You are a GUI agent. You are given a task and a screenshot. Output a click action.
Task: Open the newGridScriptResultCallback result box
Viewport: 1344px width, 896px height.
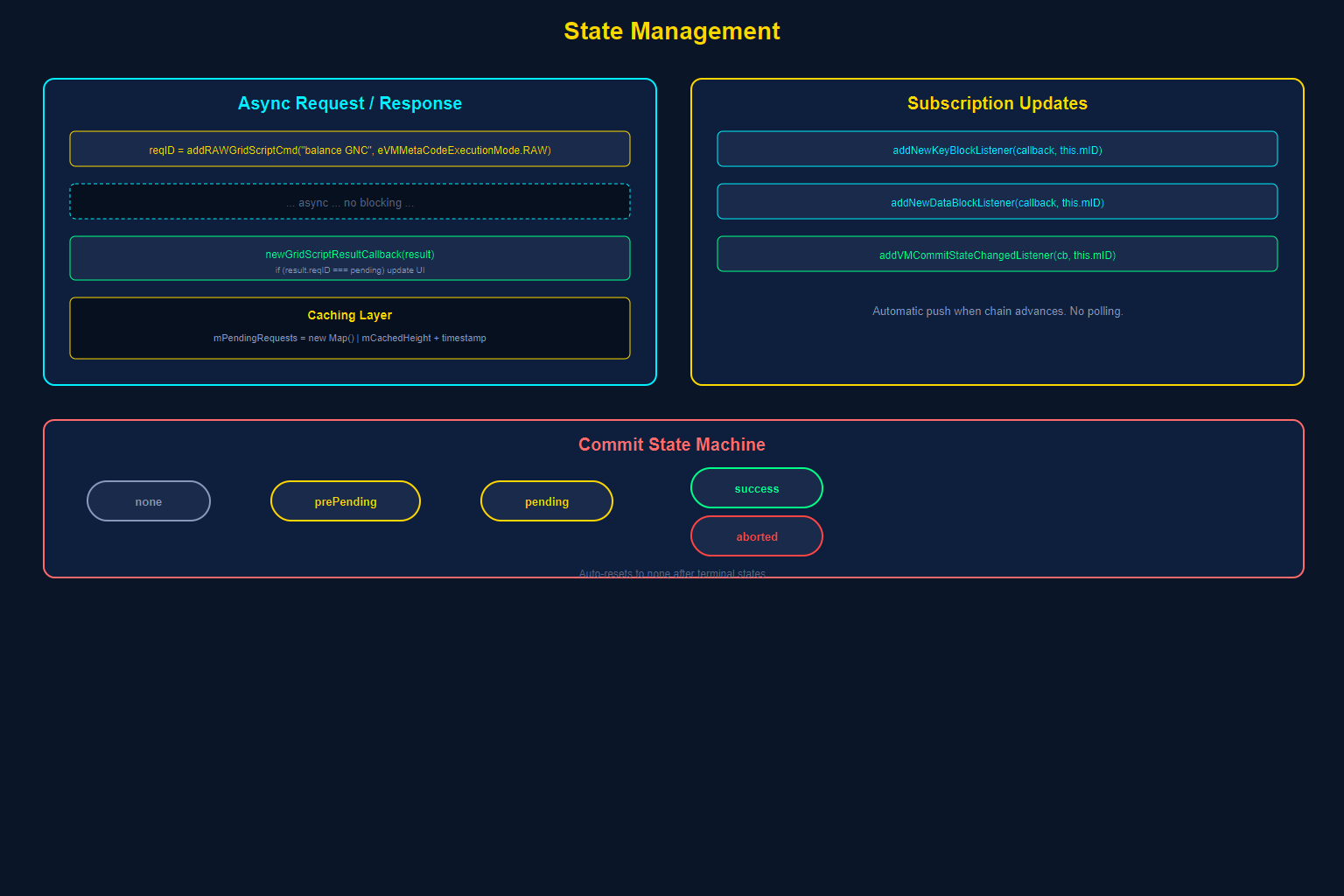pyautogui.click(x=349, y=258)
